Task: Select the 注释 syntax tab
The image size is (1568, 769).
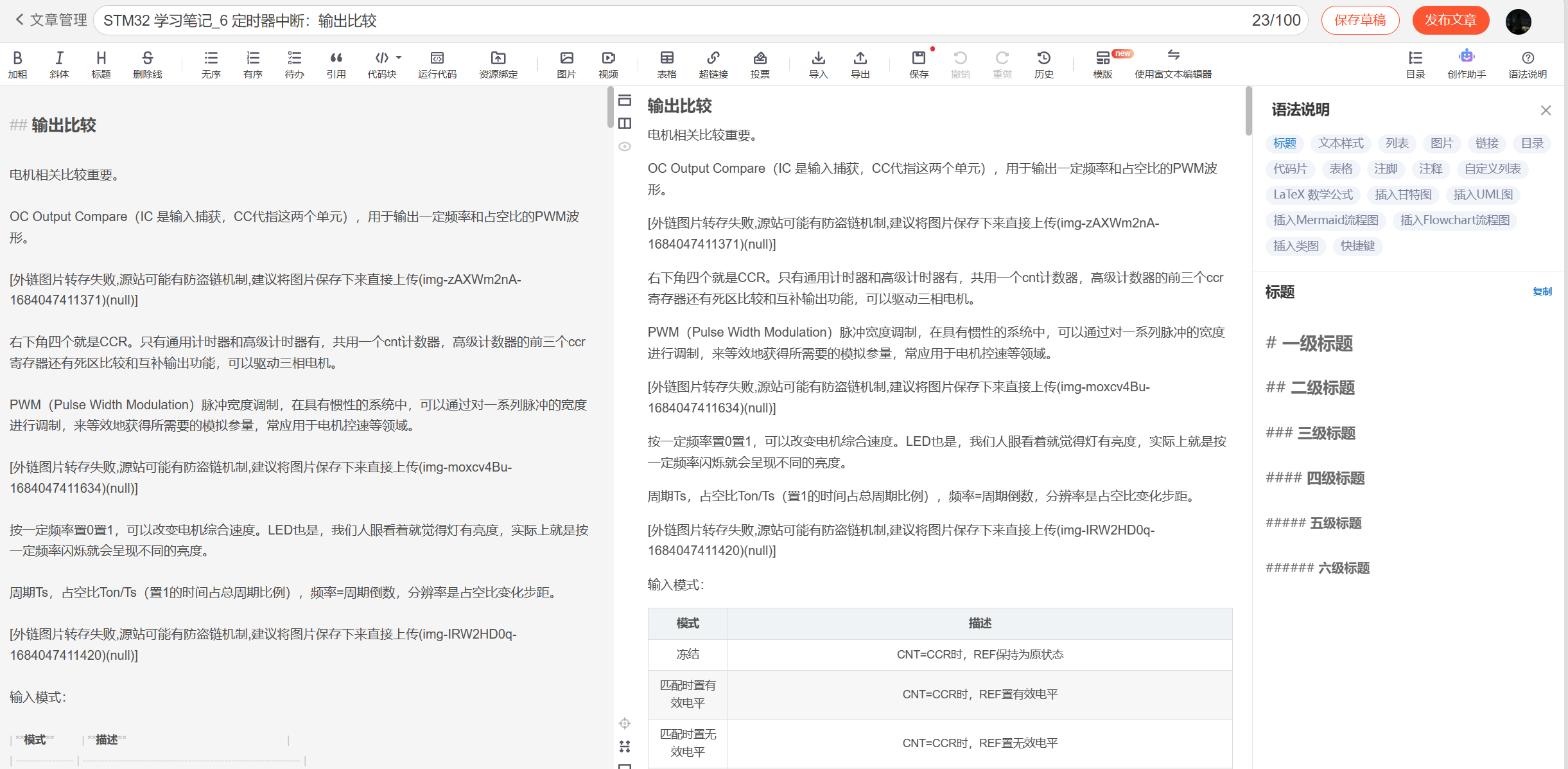Action: 1431,169
